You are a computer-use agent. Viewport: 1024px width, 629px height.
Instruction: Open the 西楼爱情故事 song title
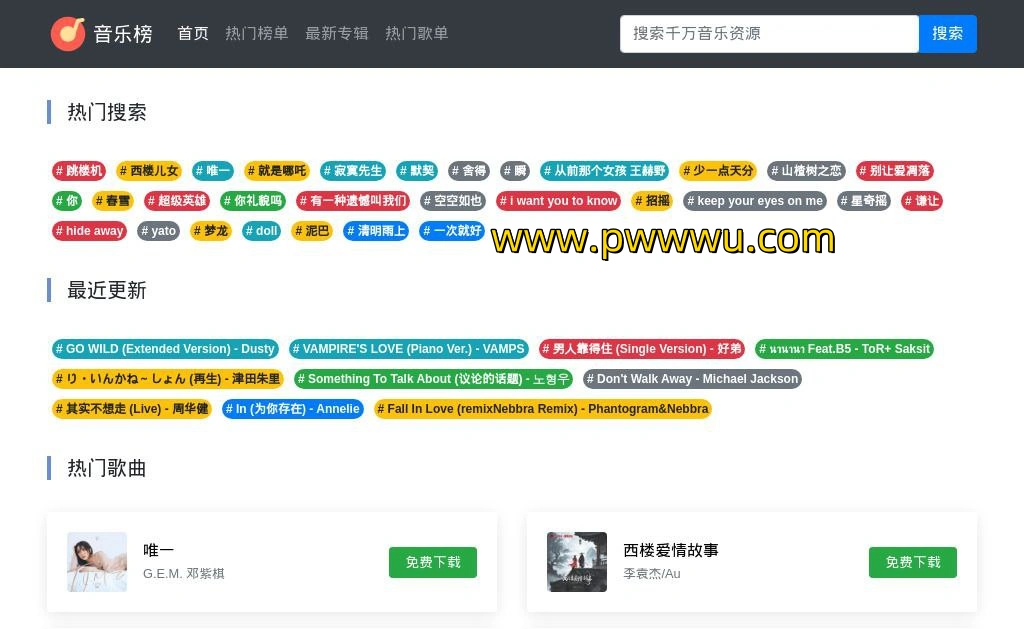coord(671,551)
